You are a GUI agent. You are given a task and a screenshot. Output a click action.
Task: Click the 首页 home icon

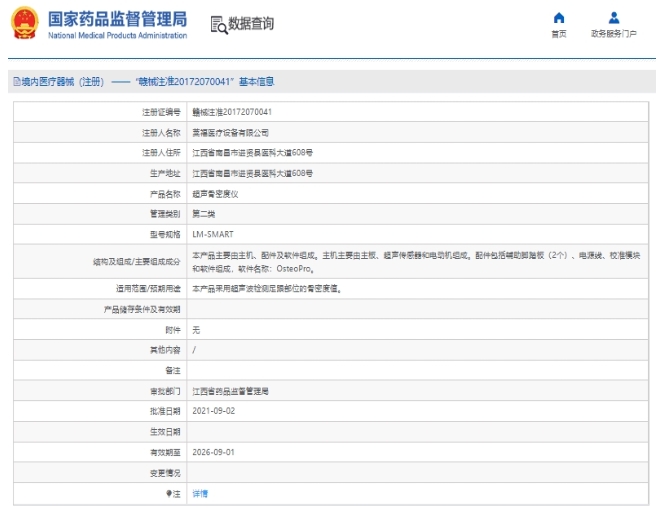click(559, 18)
